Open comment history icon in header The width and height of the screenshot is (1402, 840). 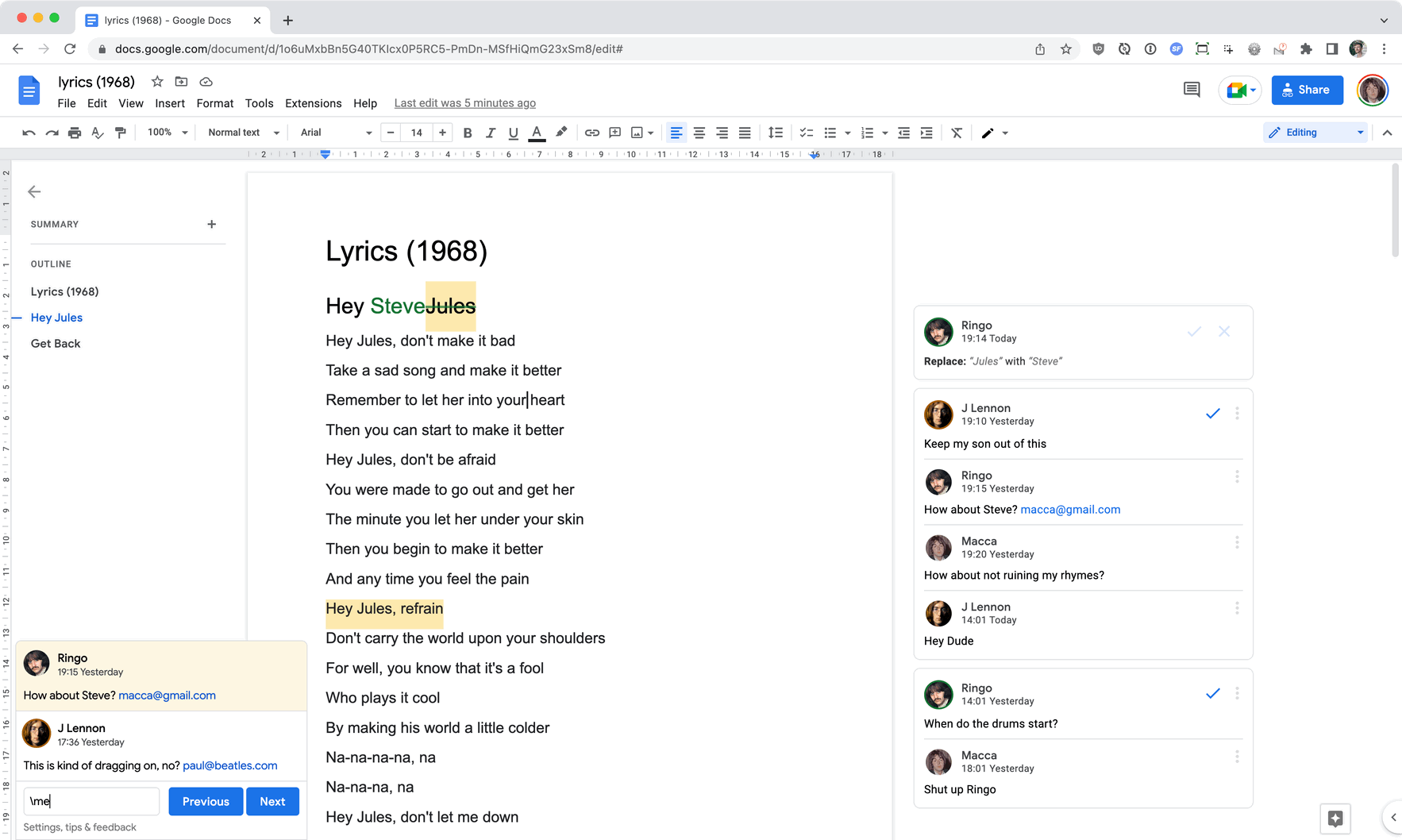pyautogui.click(x=1192, y=90)
